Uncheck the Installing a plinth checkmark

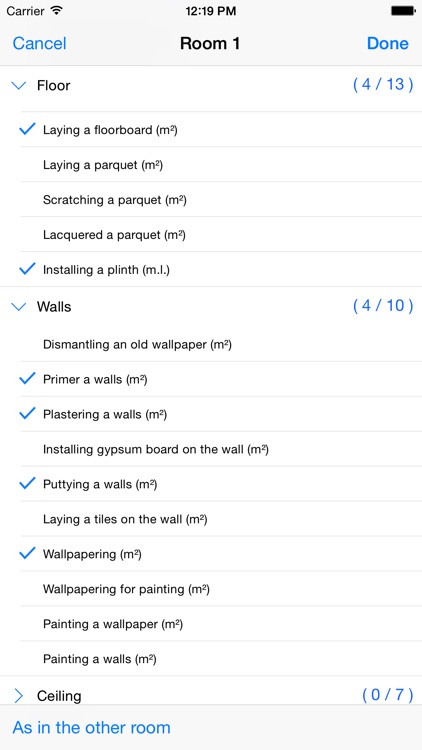[27, 269]
